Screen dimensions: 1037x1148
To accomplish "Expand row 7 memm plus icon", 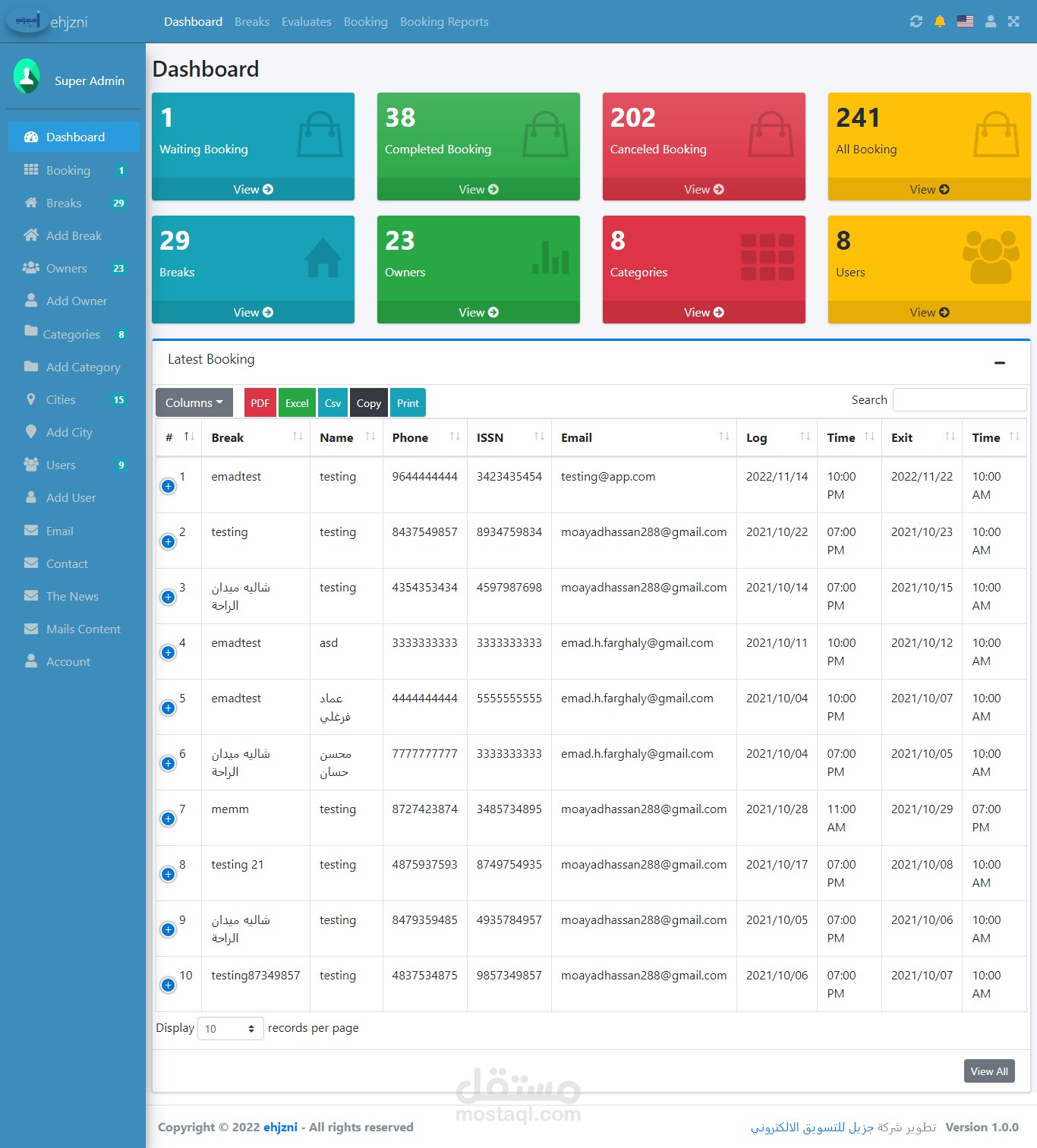I will coord(169,818).
